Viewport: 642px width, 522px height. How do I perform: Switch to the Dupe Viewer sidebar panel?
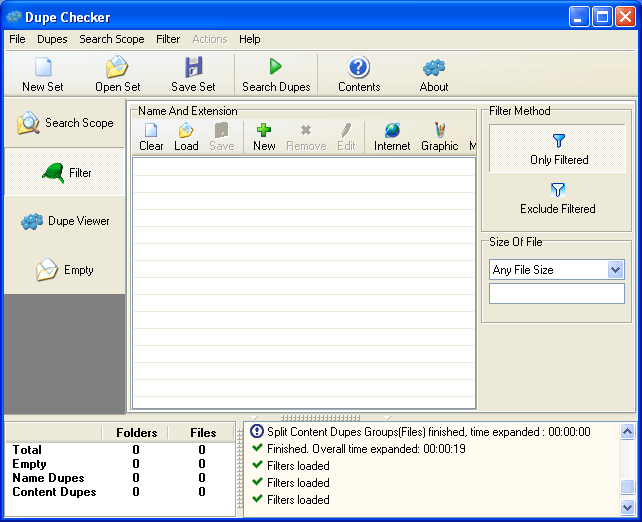[65, 221]
